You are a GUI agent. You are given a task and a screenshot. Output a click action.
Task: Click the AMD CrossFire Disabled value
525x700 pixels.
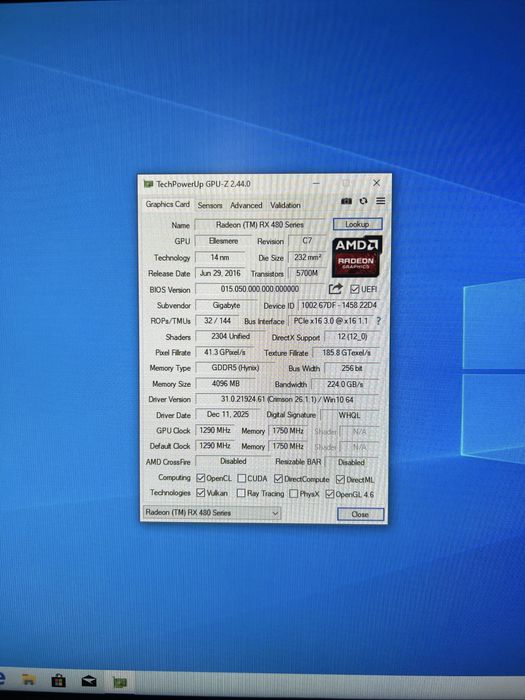[233, 461]
